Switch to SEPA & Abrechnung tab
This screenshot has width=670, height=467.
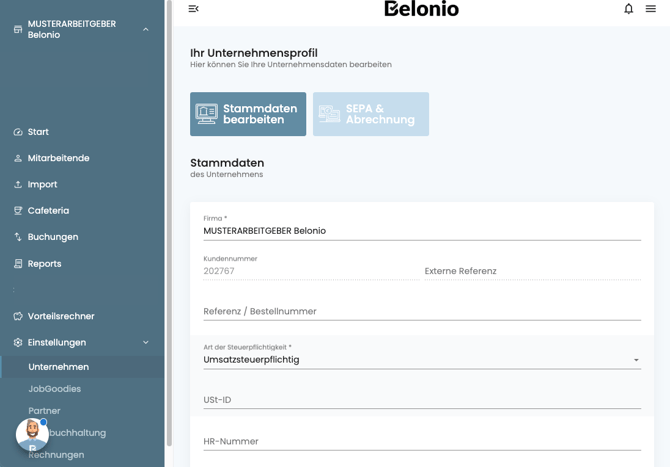click(x=370, y=114)
